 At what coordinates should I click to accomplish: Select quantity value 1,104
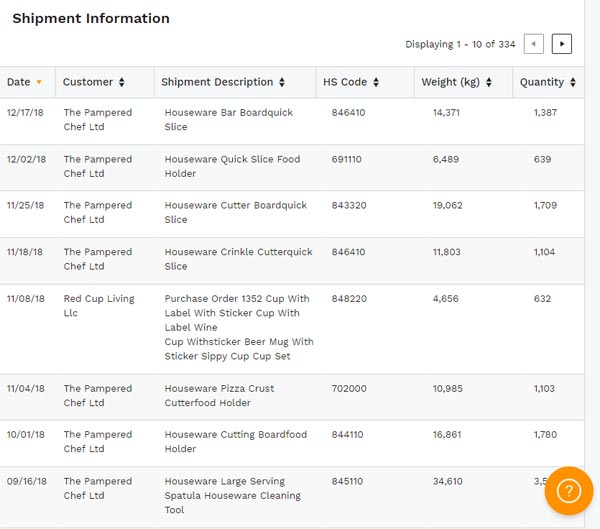[544, 252]
